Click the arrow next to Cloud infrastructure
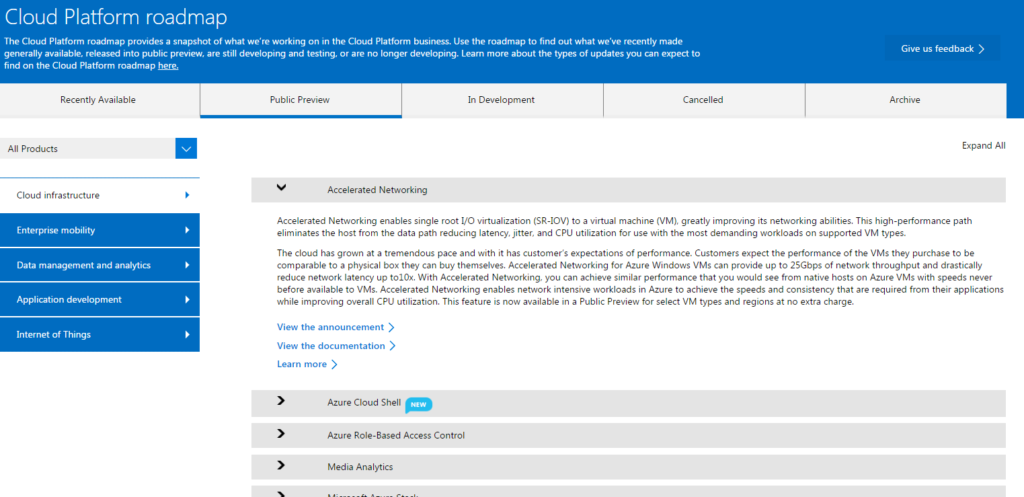The image size is (1024, 497). coord(187,195)
